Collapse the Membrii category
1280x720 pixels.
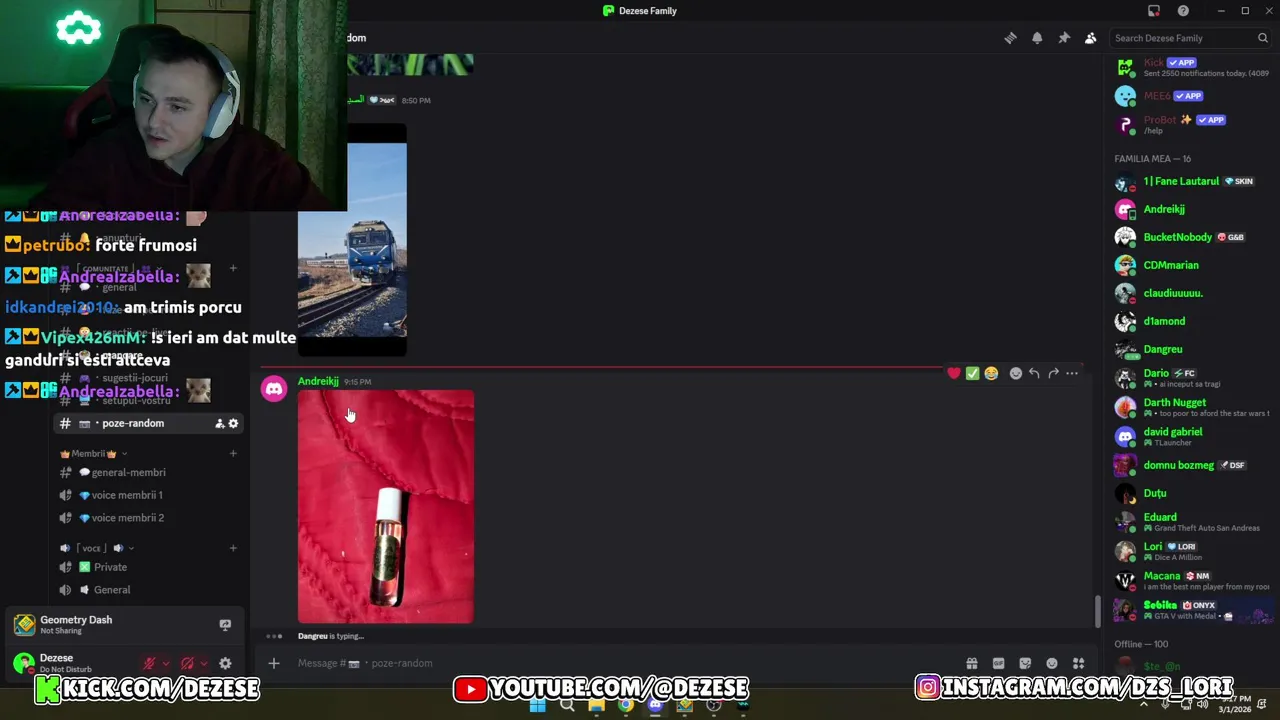point(94,453)
